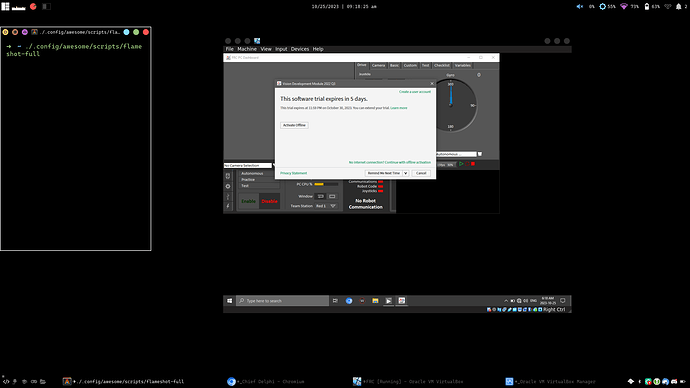Click the Windows taskbar clock
Viewport: 690px width, 388px height.
[548, 301]
